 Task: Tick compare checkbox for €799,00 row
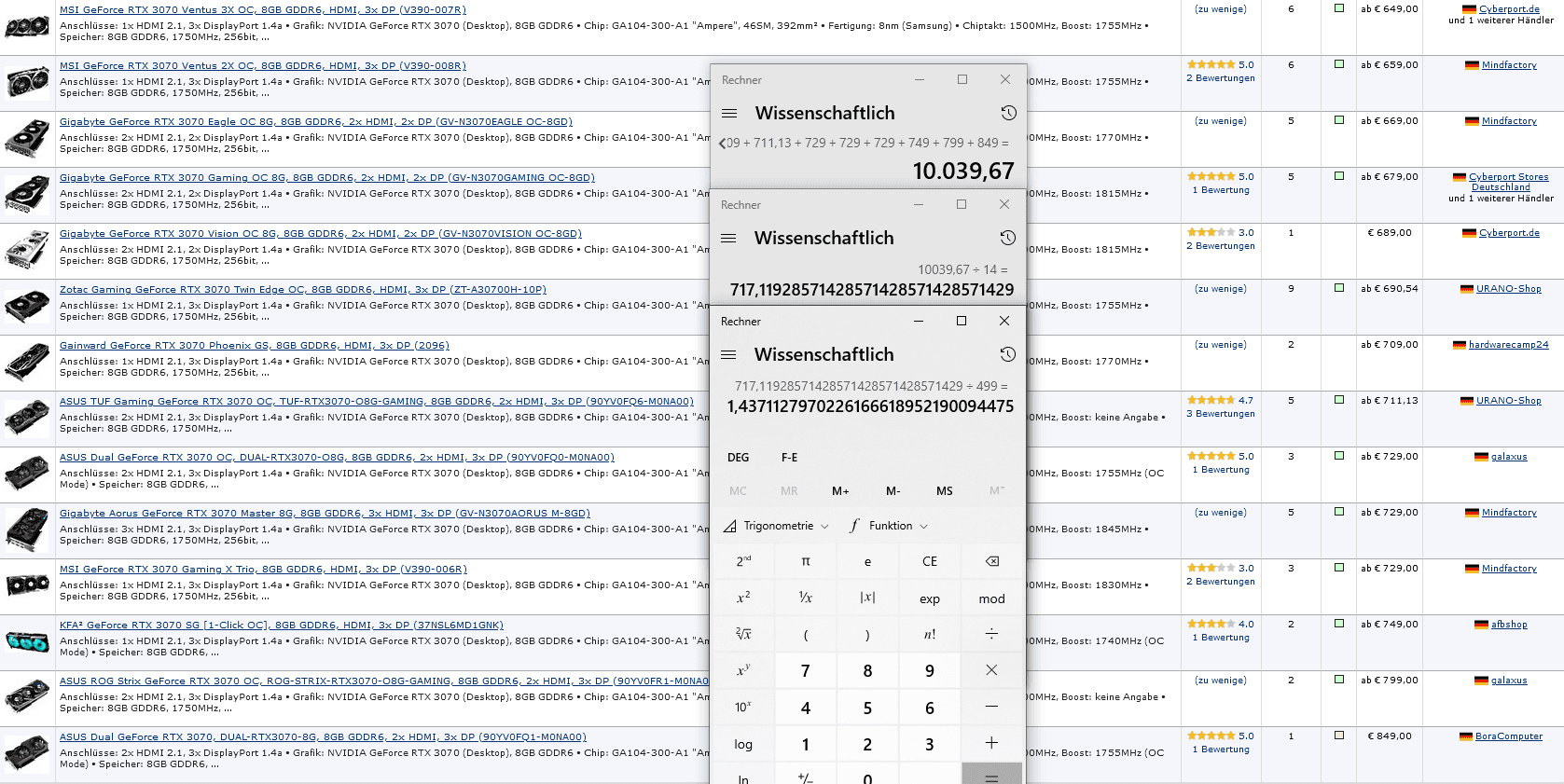(1339, 680)
